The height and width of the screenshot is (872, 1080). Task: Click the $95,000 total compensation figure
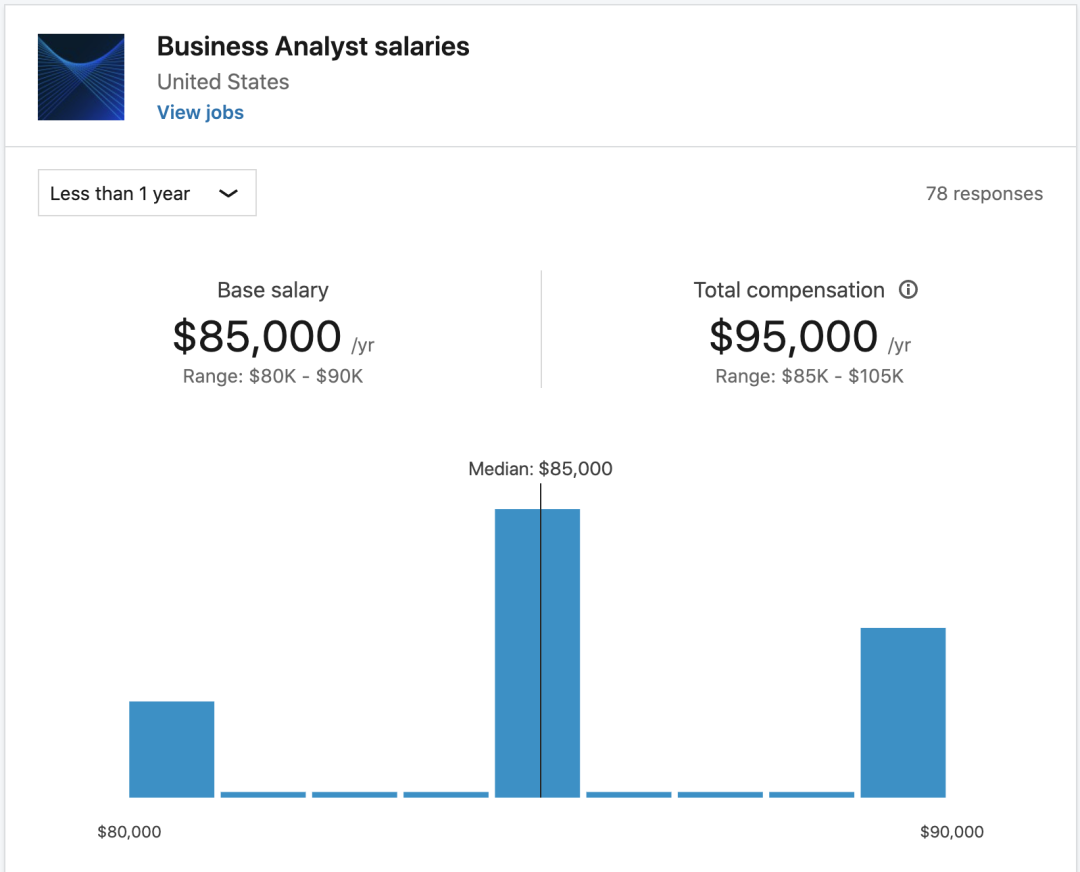[793, 337]
